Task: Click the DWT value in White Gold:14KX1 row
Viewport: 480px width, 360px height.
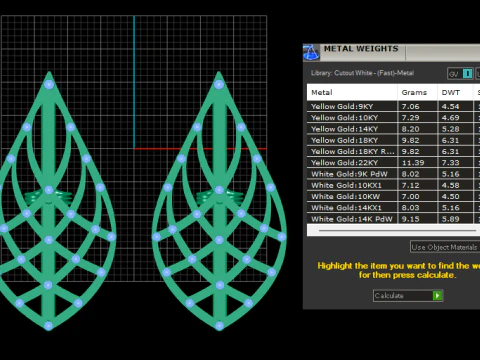Action: coord(450,208)
